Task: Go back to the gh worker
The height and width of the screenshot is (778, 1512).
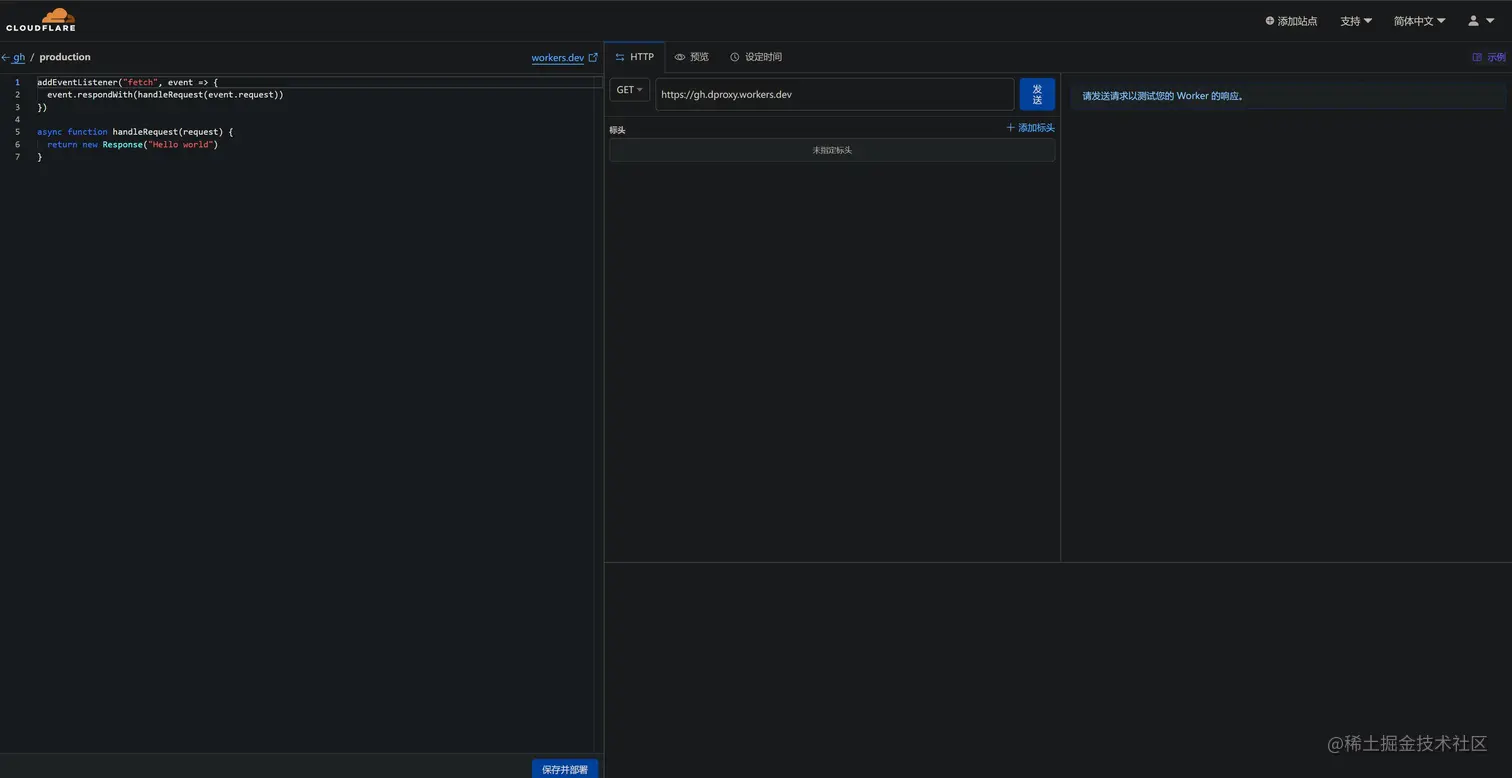Action: pyautogui.click(x=13, y=57)
